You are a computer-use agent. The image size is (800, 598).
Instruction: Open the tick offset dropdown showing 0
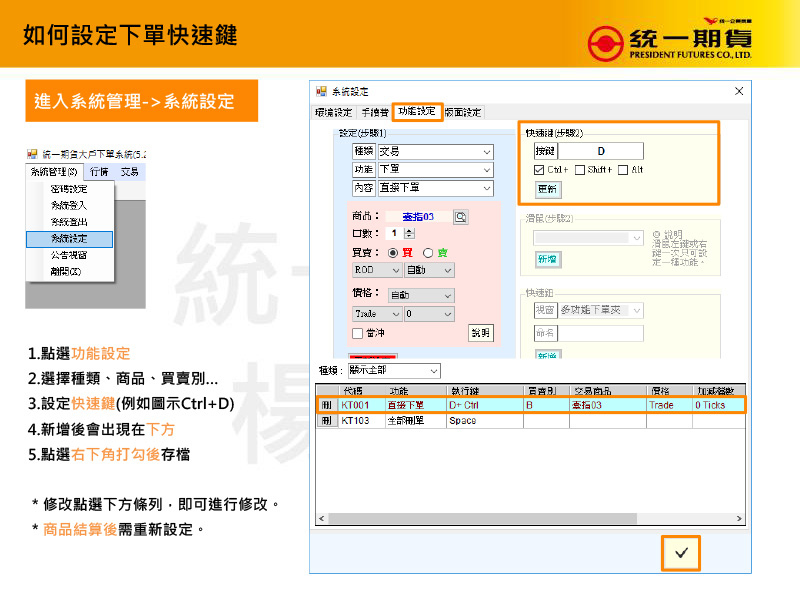click(x=429, y=314)
